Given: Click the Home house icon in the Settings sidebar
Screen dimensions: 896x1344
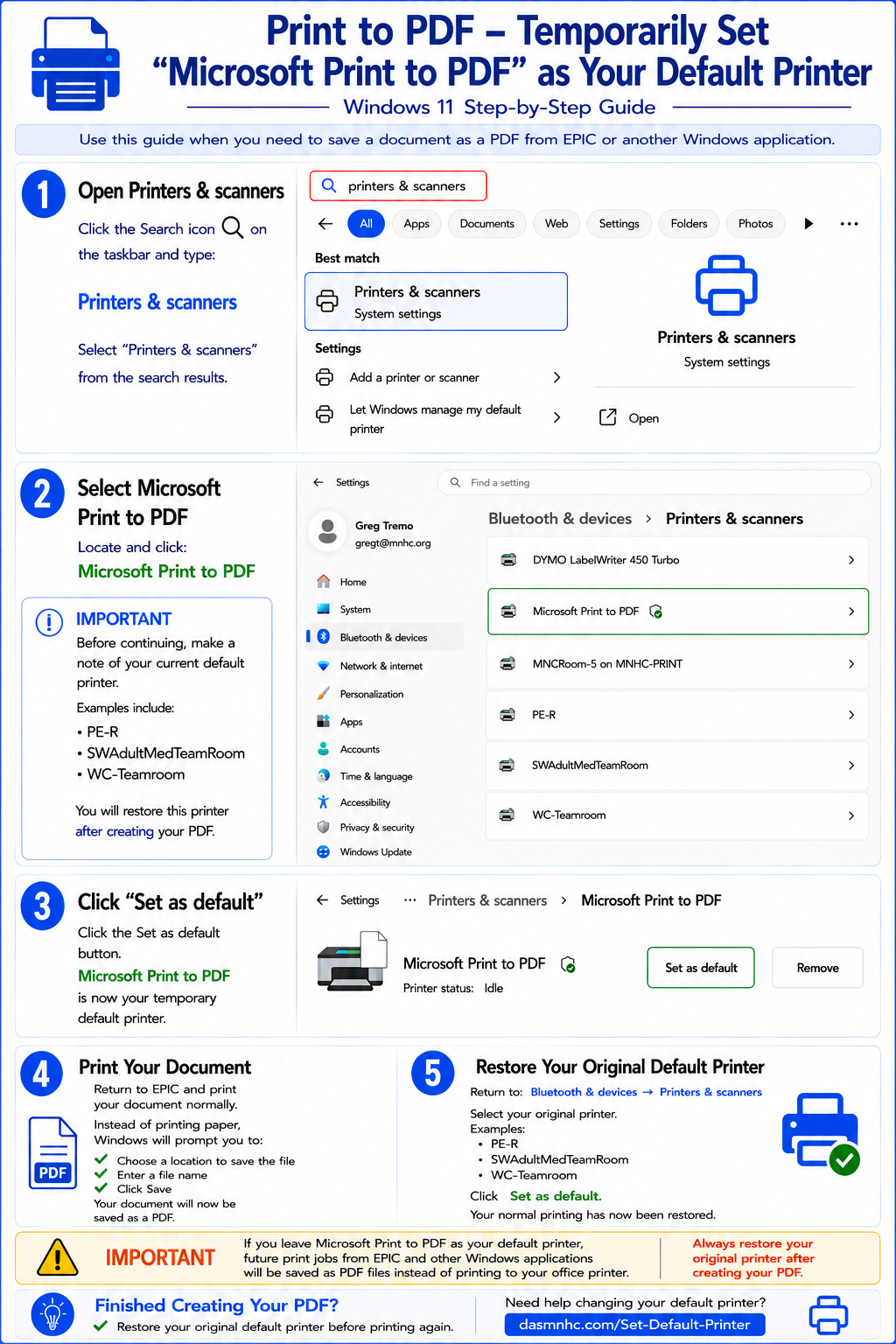Looking at the screenshot, I should coord(324,581).
